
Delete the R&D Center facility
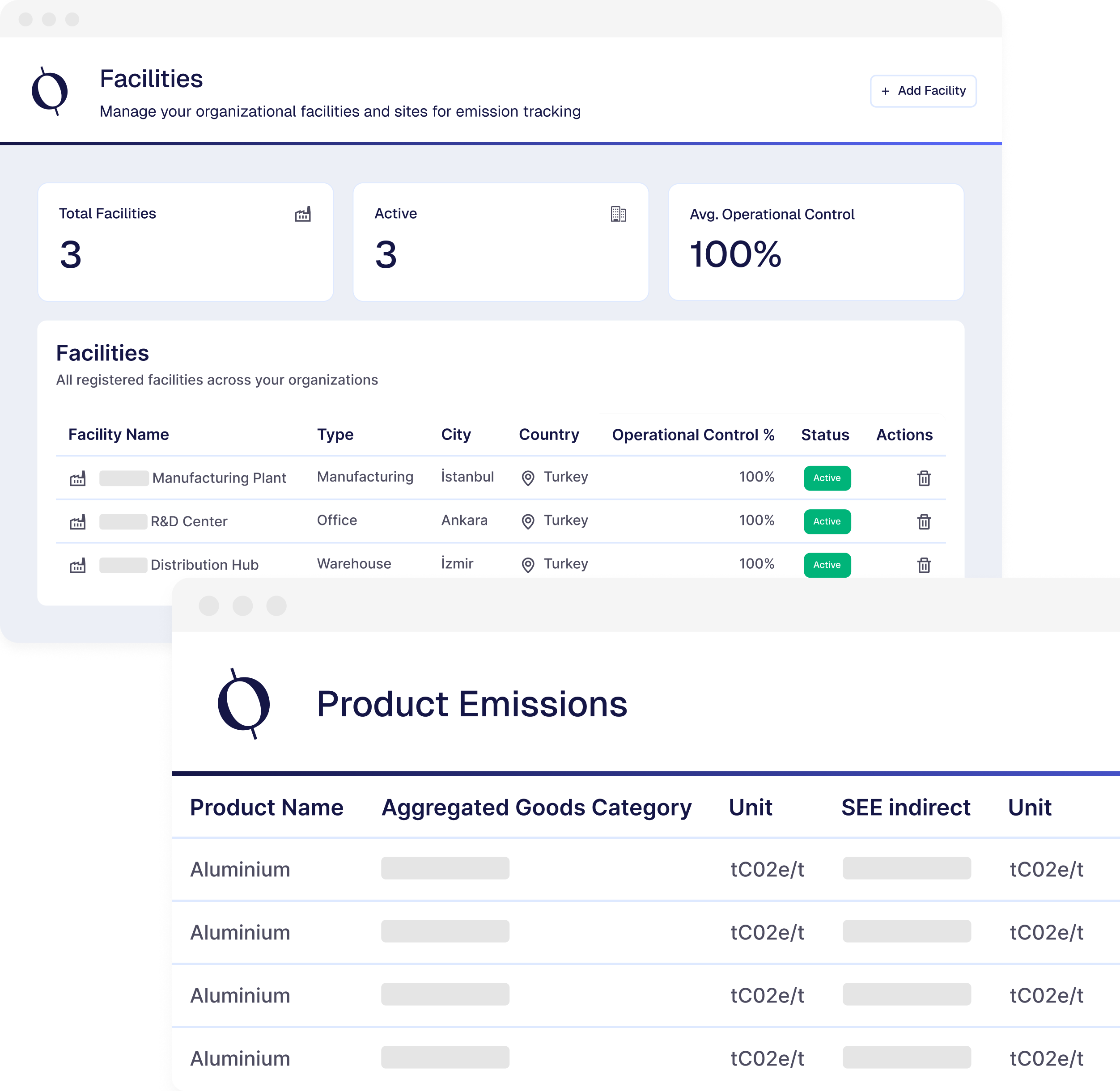(923, 521)
